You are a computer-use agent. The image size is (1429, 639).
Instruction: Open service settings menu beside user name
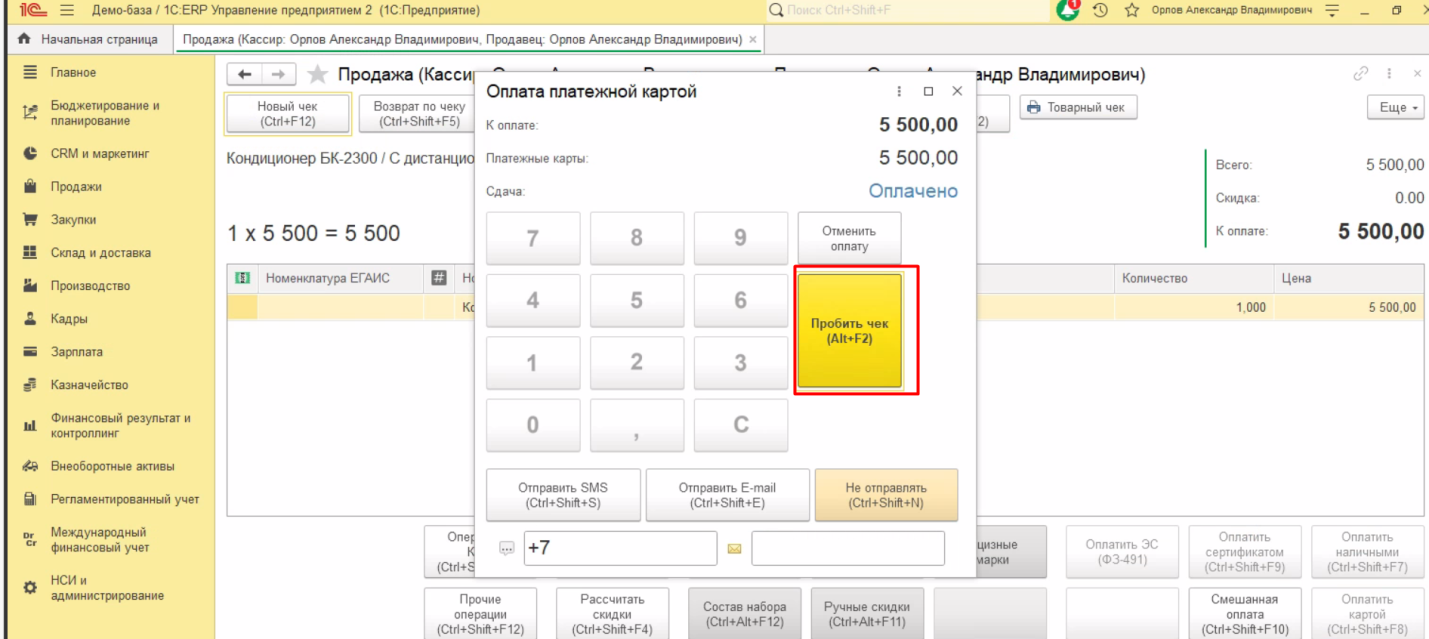(x=1331, y=10)
